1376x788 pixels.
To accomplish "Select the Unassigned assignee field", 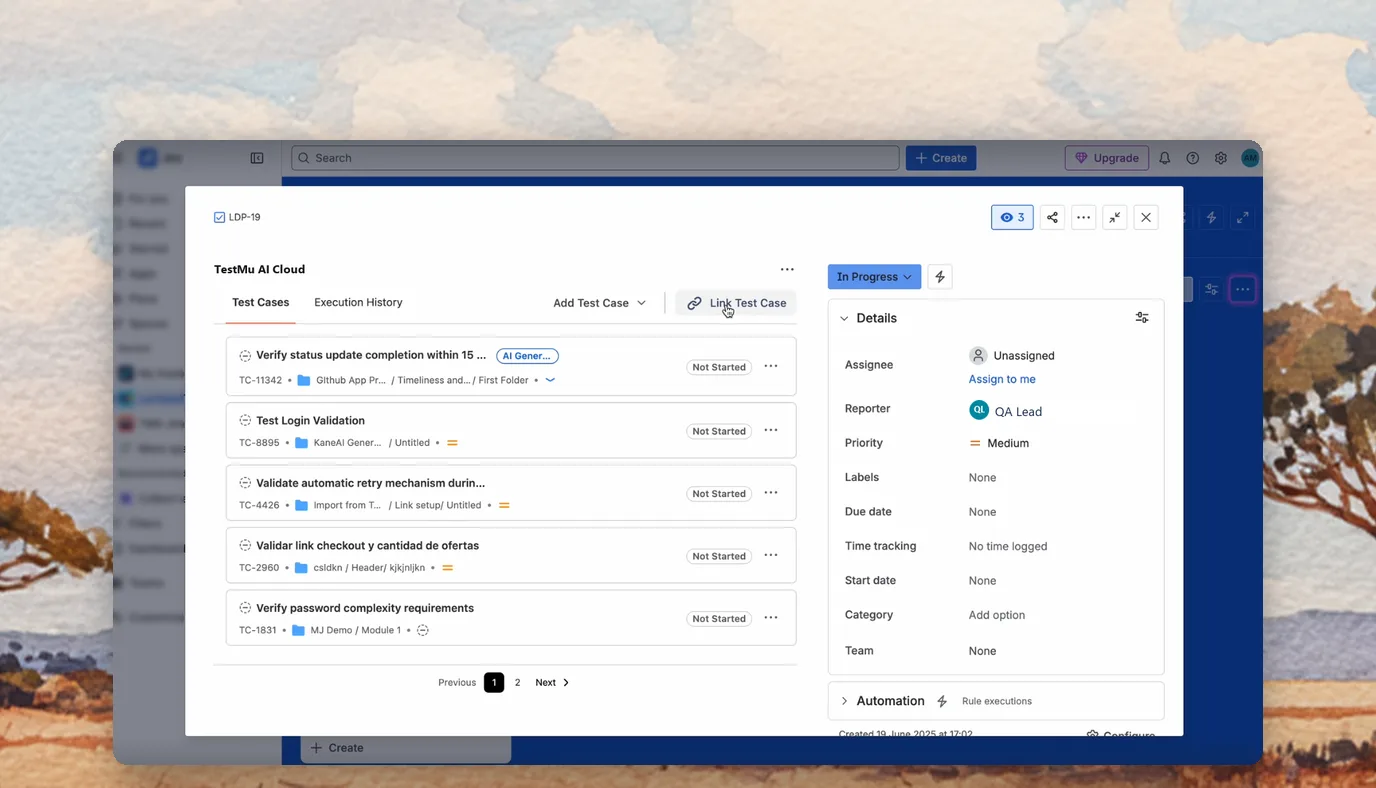I will [1013, 355].
